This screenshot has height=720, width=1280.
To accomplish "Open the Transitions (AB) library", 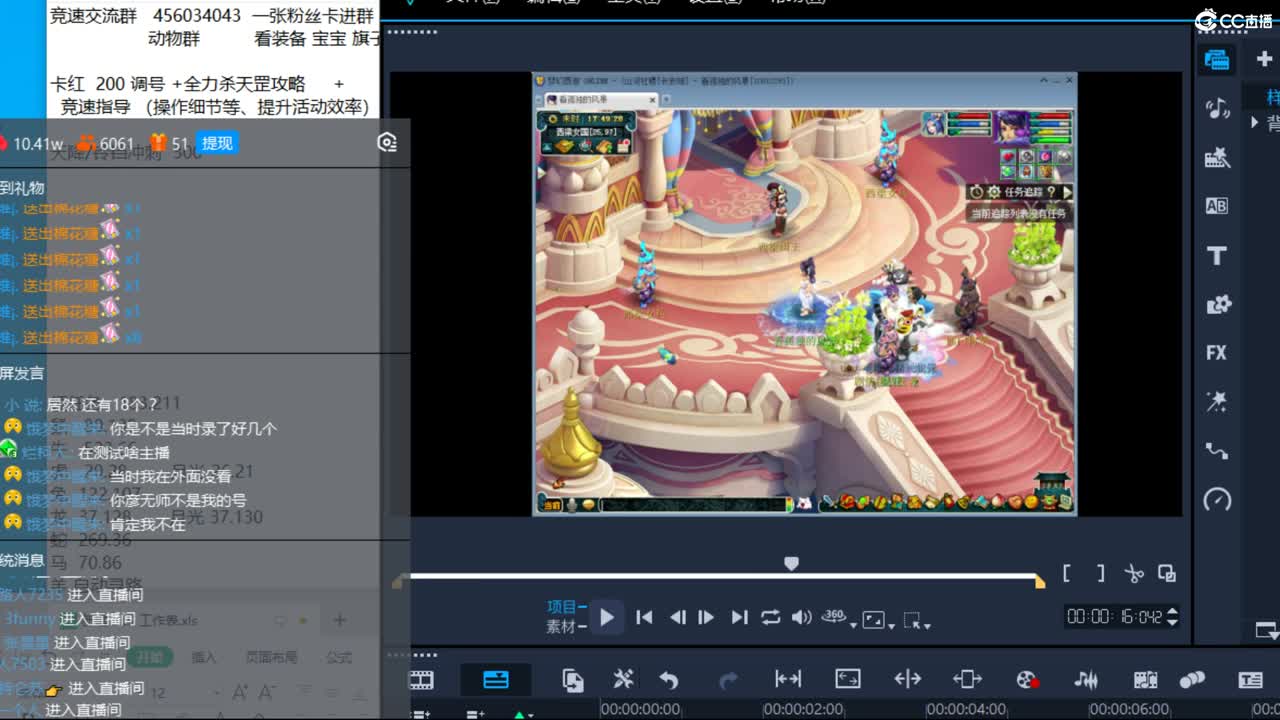I will coord(1217,206).
